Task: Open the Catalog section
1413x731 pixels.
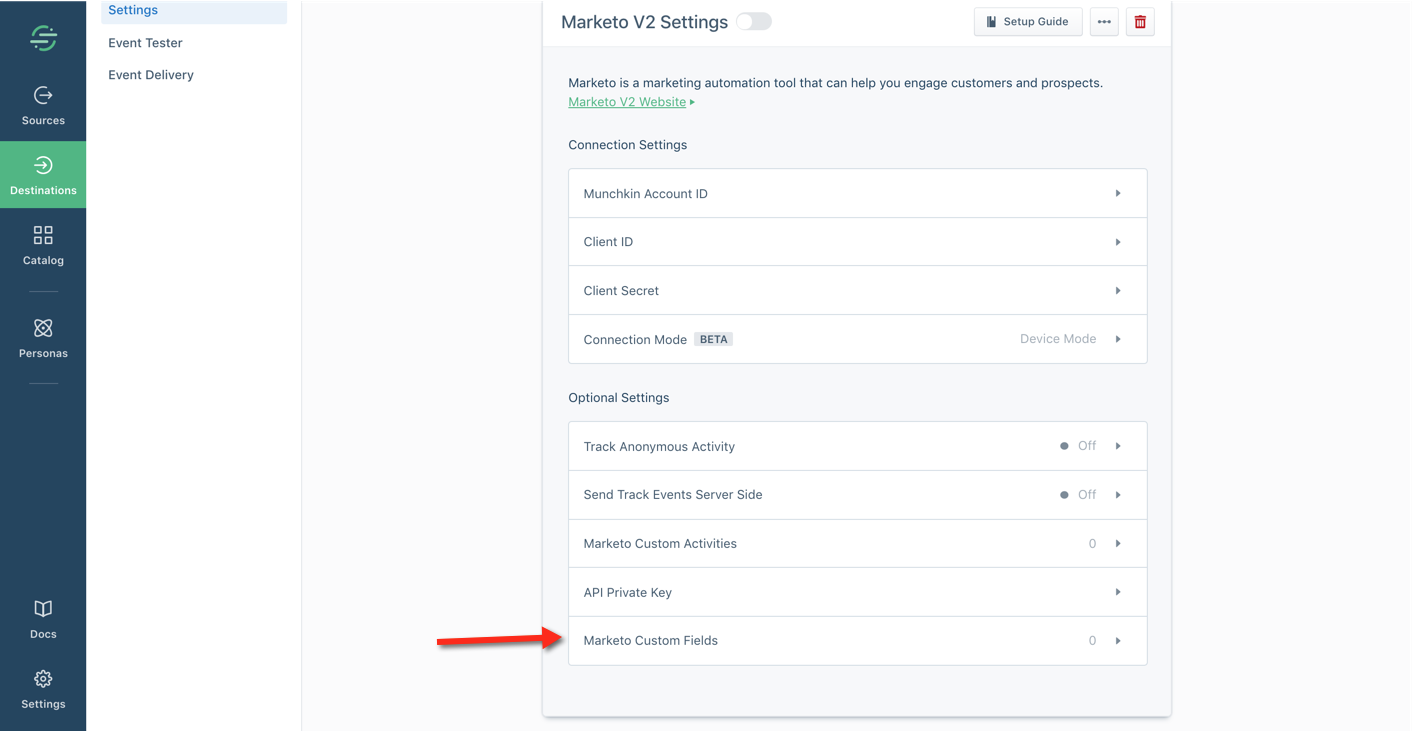Action: click(43, 245)
